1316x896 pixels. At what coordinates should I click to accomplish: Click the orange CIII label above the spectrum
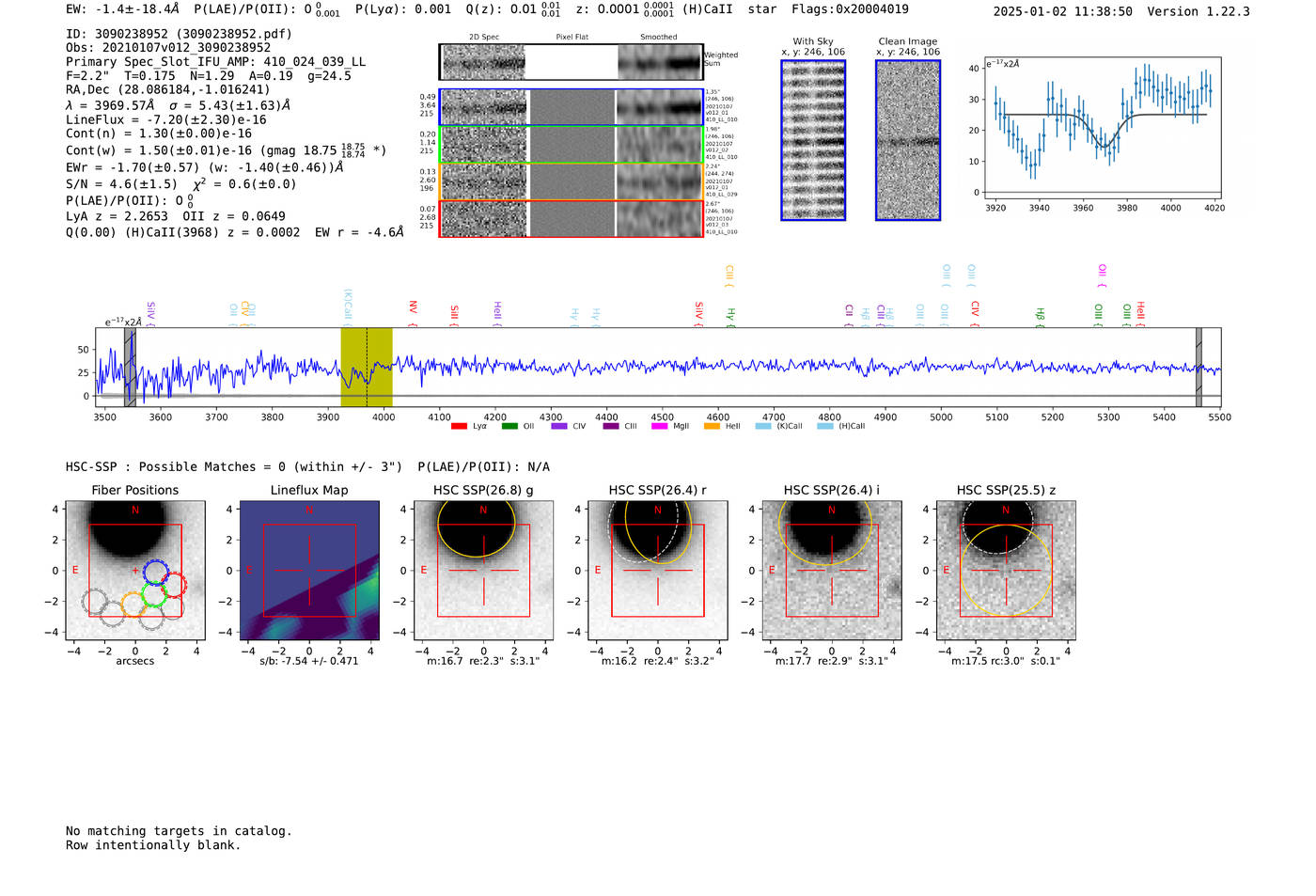pyautogui.click(x=729, y=275)
